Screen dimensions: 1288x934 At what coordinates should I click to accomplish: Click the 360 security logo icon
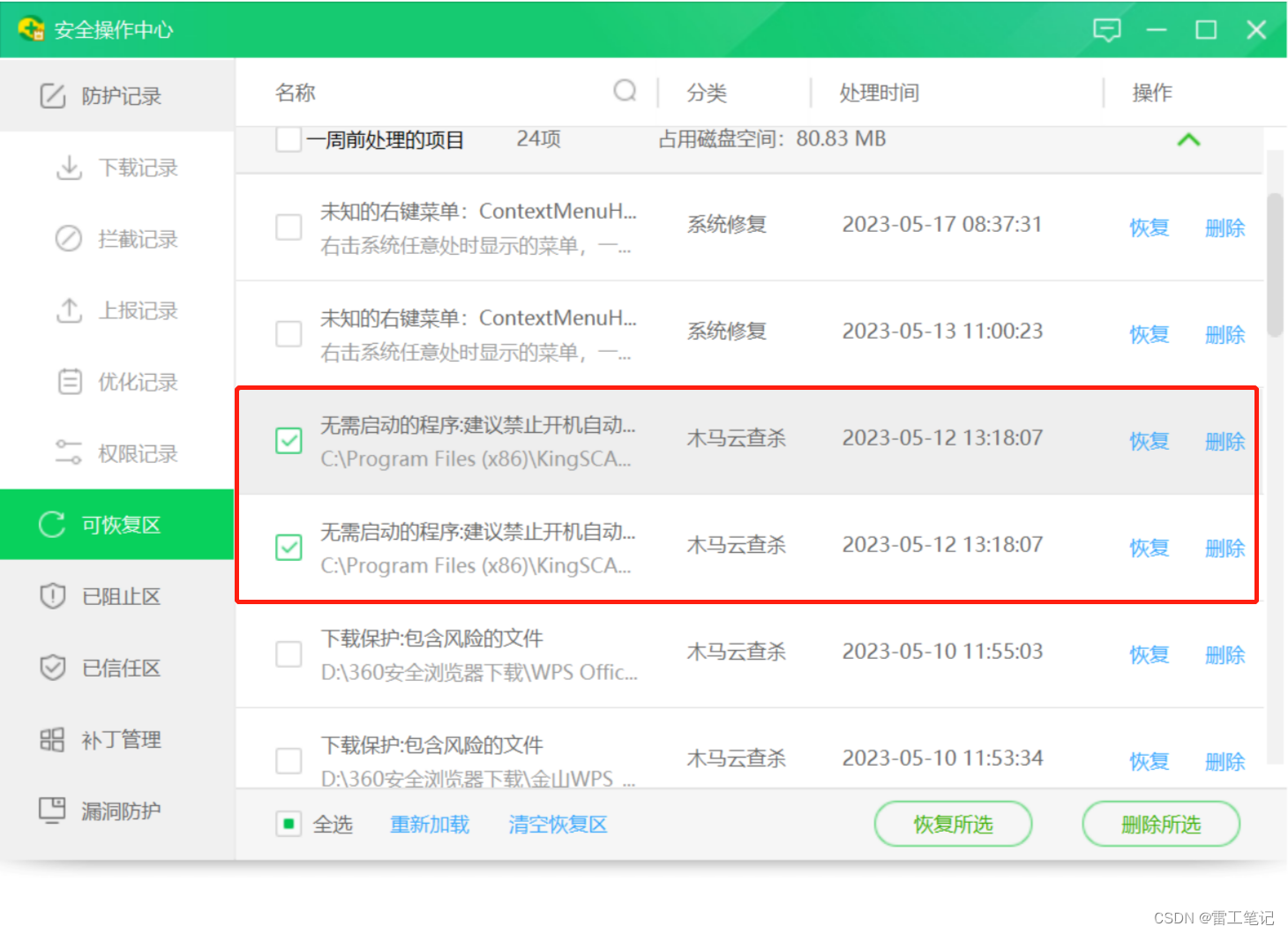pyautogui.click(x=31, y=29)
